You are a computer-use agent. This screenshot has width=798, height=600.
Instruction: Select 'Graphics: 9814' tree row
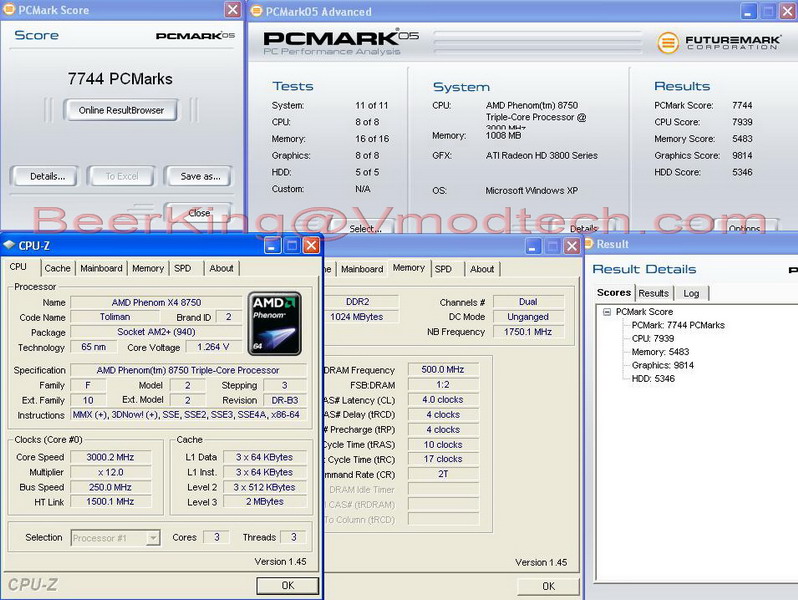coord(663,365)
